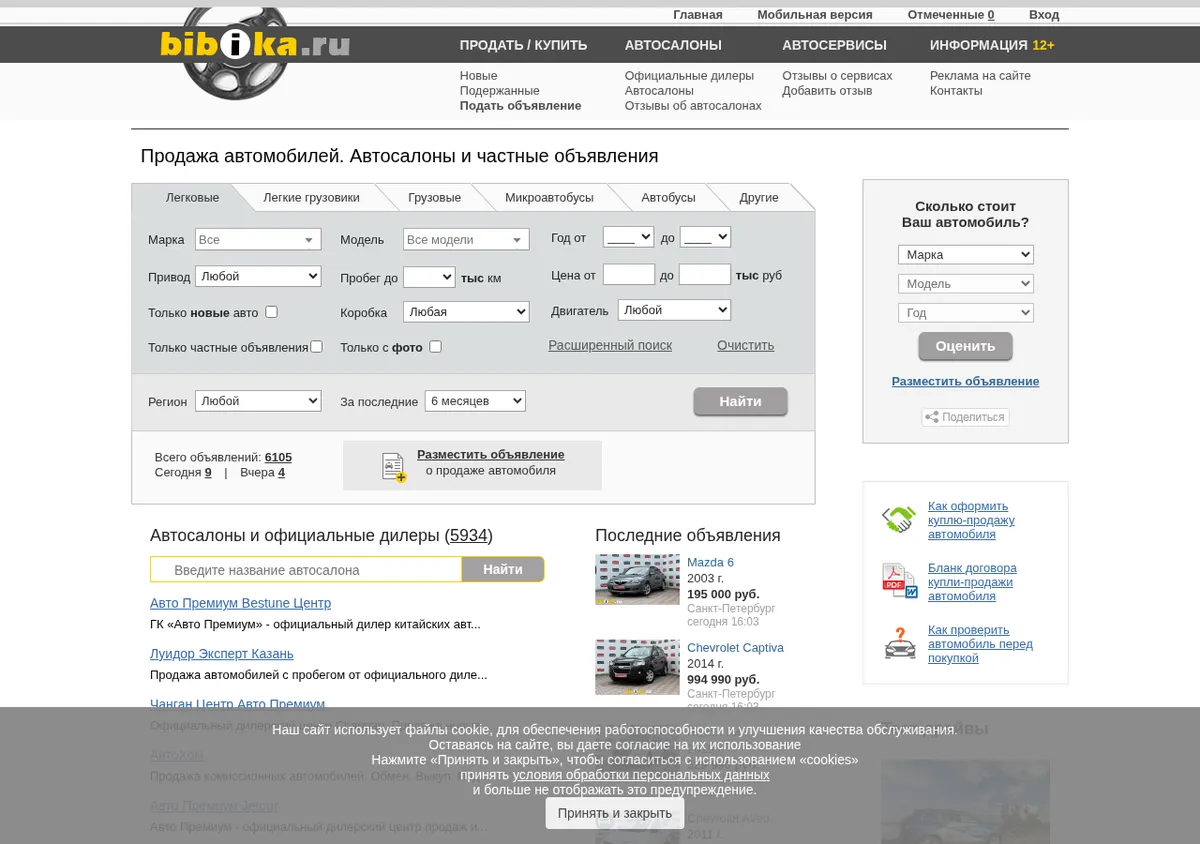The height and width of the screenshot is (844, 1200).
Task: Switch to the Грузовые tab
Action: point(434,197)
